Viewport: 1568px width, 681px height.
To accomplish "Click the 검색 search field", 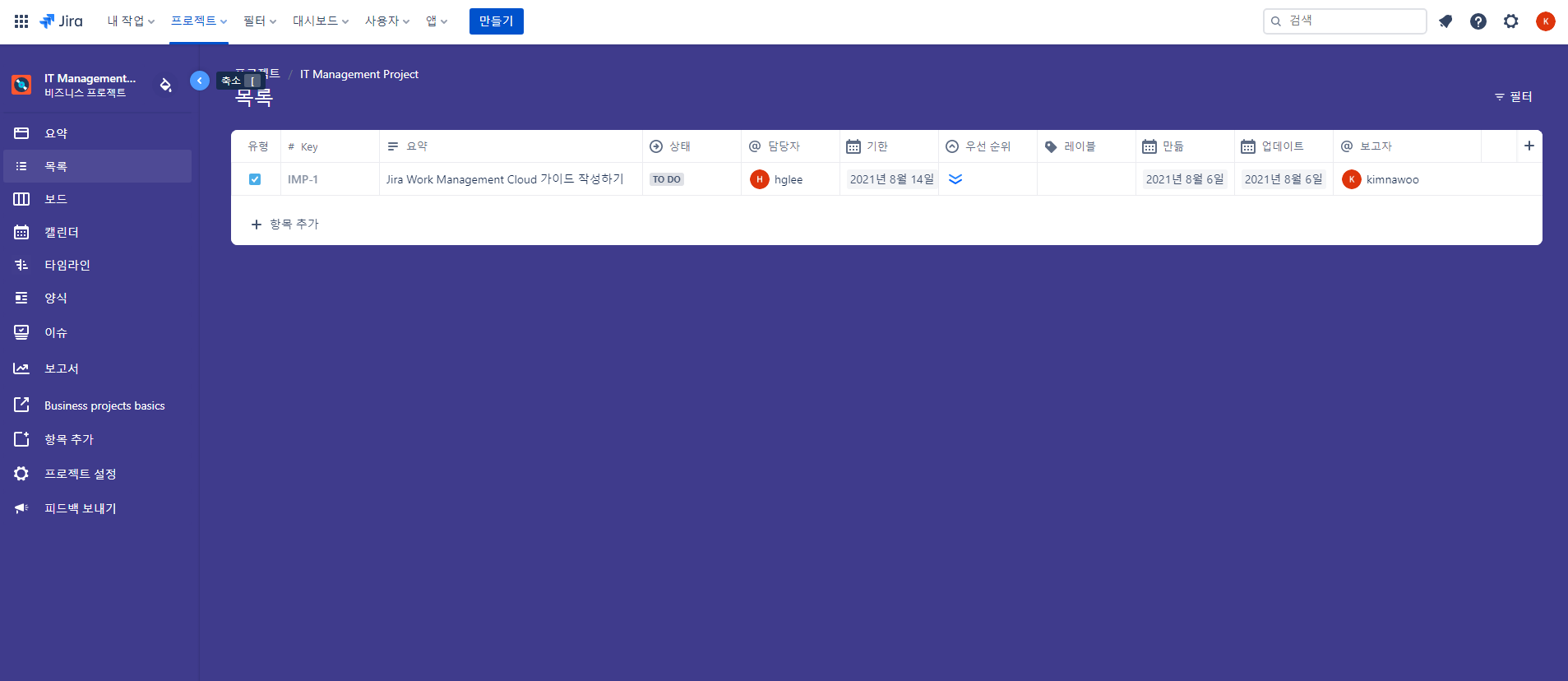I will pyautogui.click(x=1345, y=21).
